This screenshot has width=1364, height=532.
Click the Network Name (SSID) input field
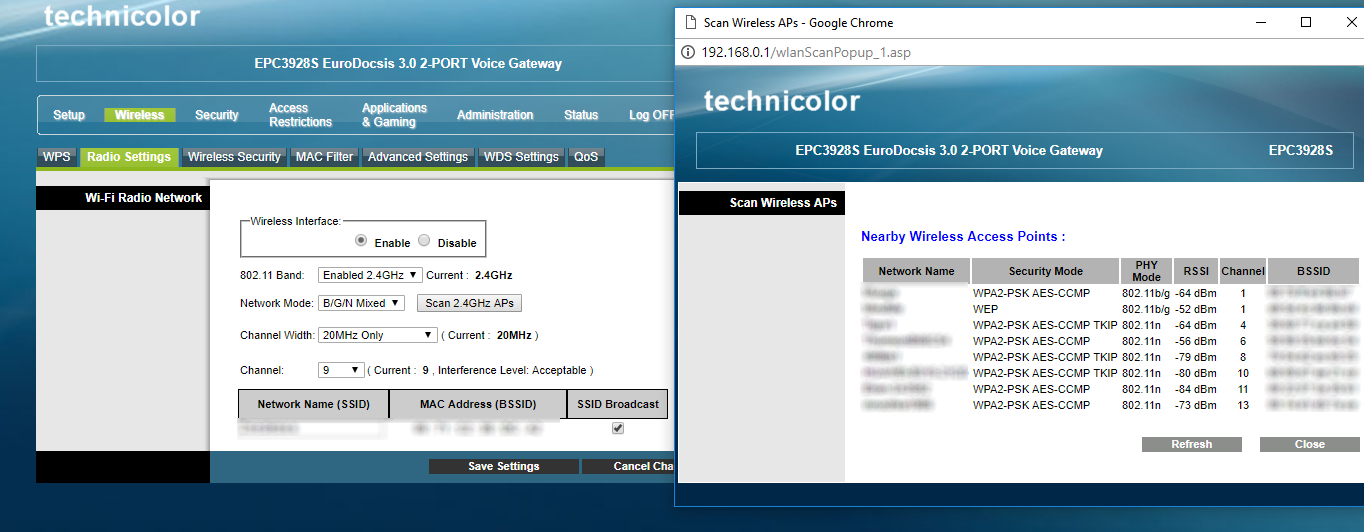click(312, 428)
